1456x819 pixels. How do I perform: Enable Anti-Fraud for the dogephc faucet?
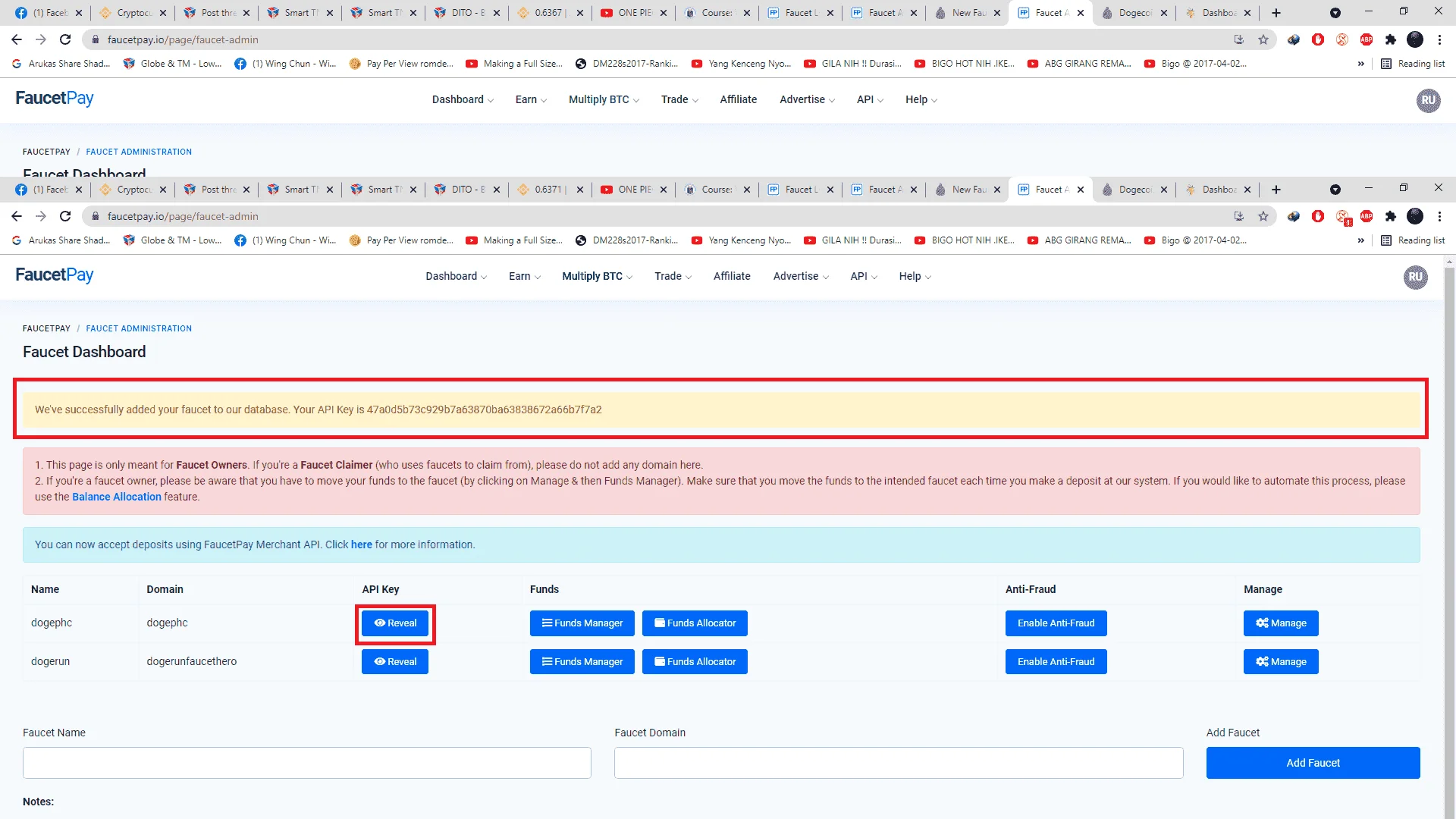point(1056,623)
